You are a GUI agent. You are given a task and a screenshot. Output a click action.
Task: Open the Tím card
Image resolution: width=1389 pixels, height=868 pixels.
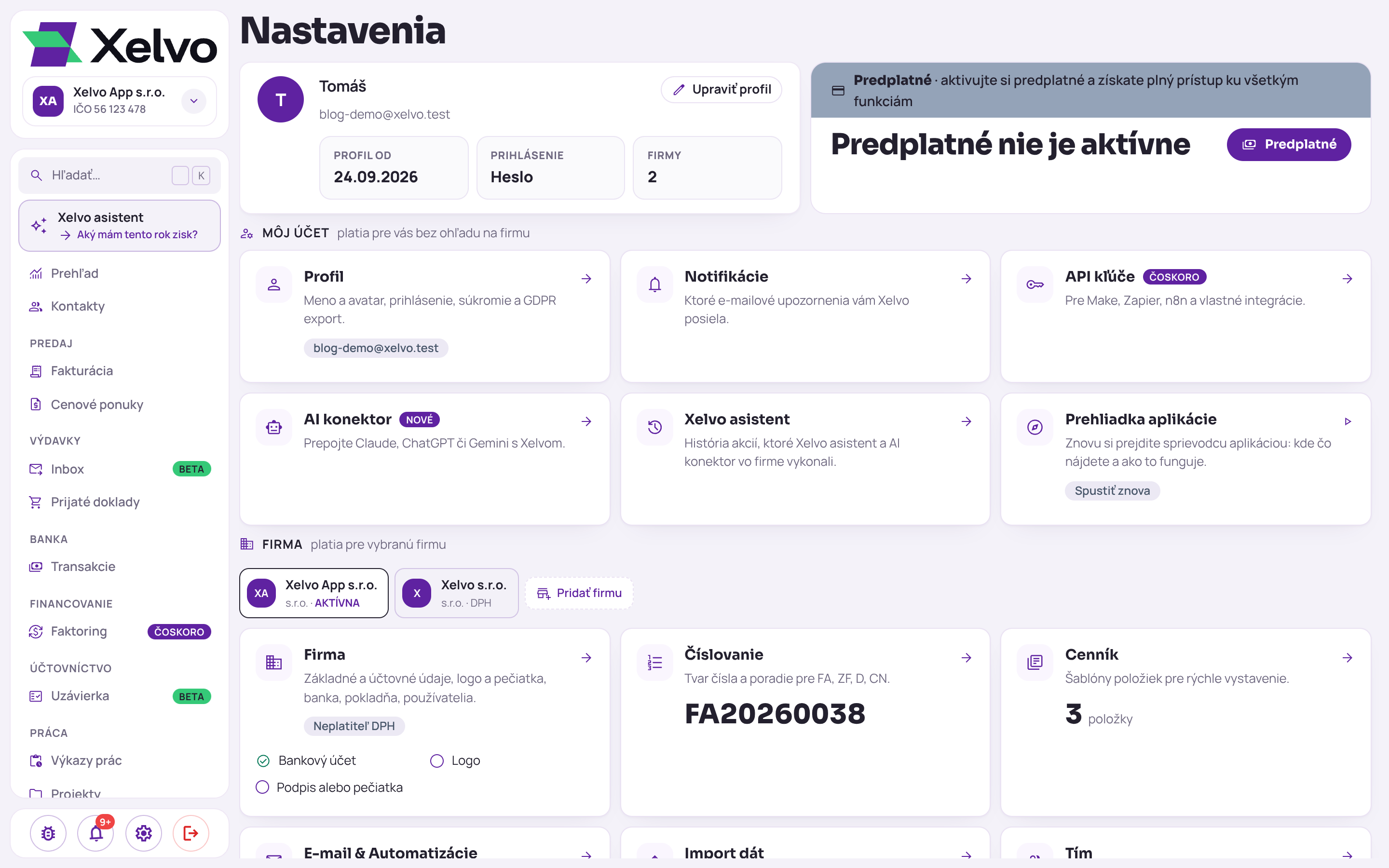(x=1186, y=844)
